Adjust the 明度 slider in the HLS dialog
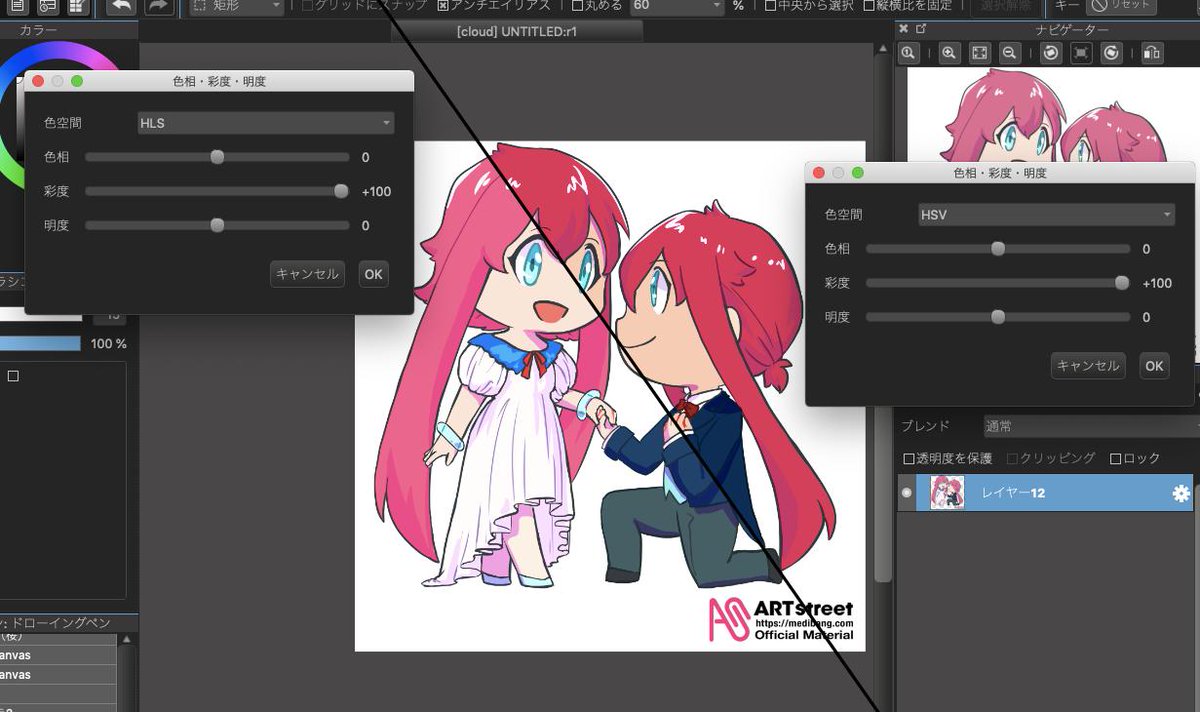The width and height of the screenshot is (1200, 712). click(x=217, y=225)
